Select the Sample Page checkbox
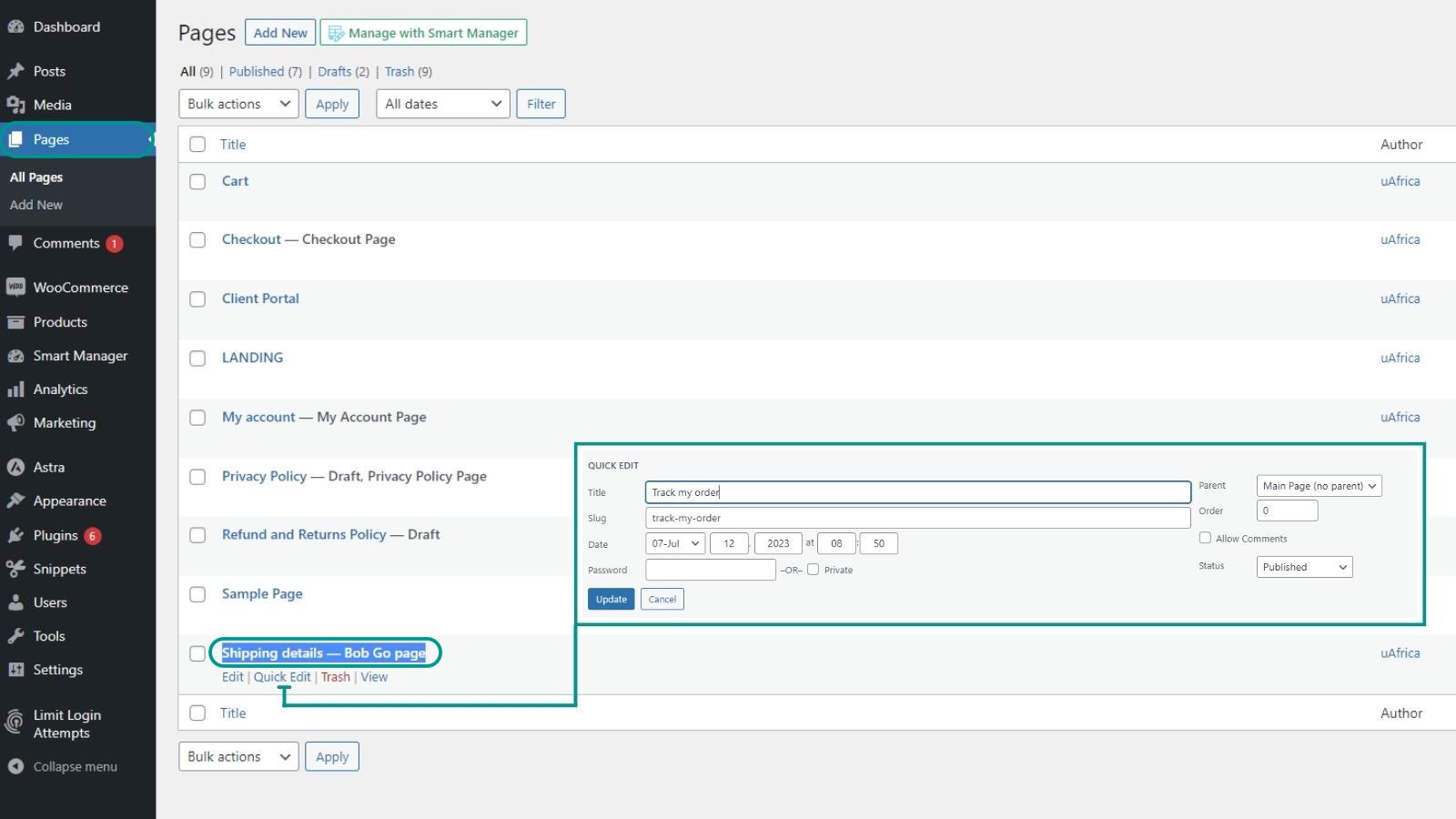 coord(197,594)
